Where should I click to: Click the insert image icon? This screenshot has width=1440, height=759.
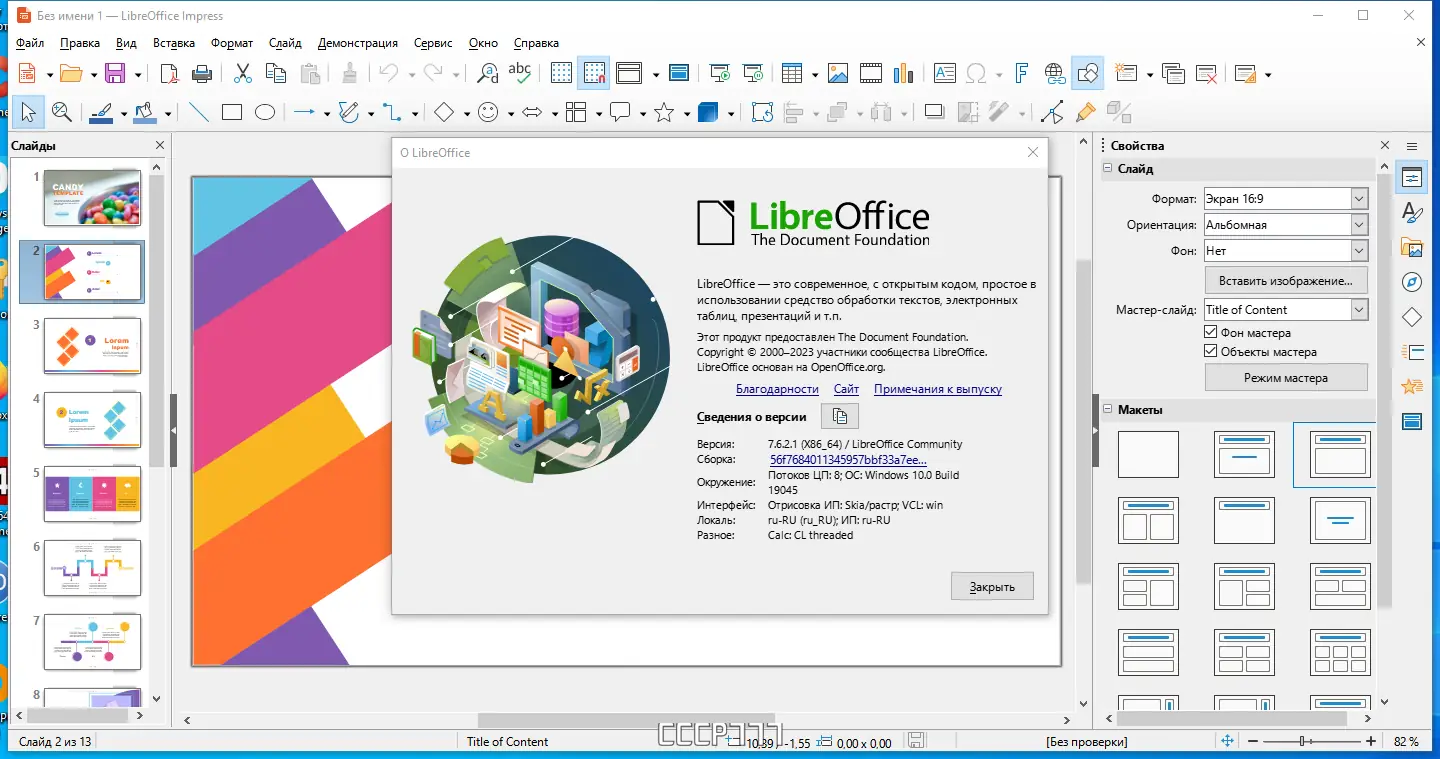coord(838,73)
